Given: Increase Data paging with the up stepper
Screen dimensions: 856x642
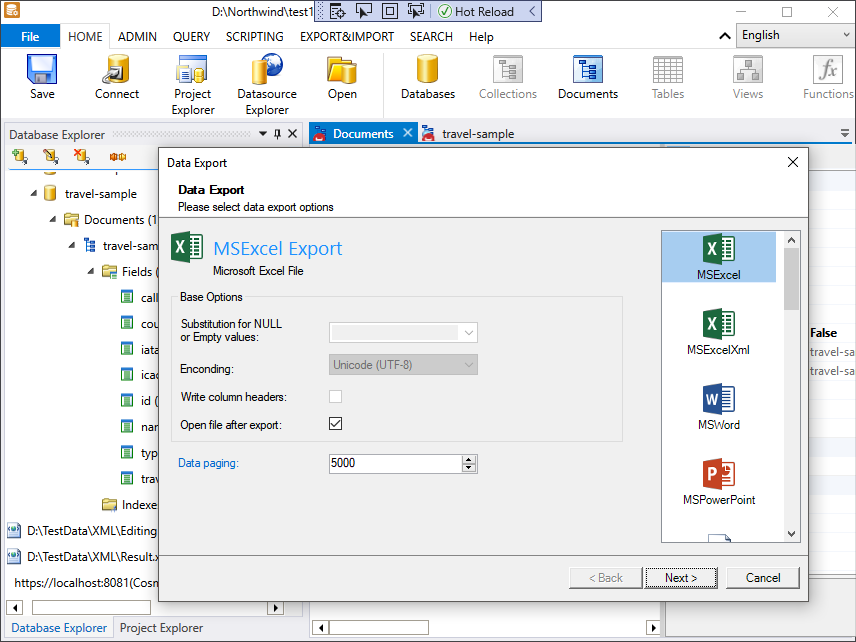Looking at the screenshot, I should tap(469, 459).
